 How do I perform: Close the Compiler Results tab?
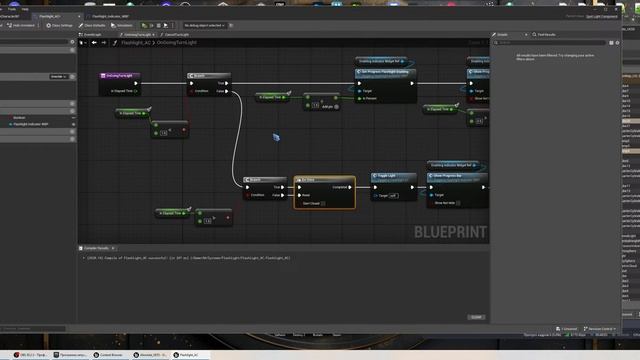pos(113,248)
